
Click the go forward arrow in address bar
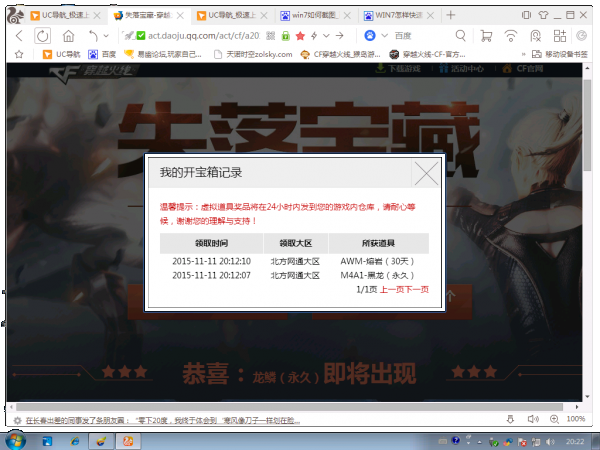pos(339,36)
